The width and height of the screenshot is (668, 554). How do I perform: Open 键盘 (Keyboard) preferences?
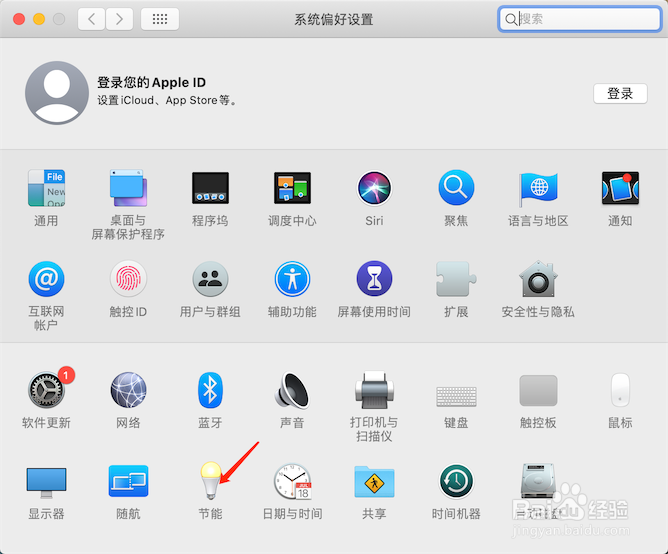point(456,396)
